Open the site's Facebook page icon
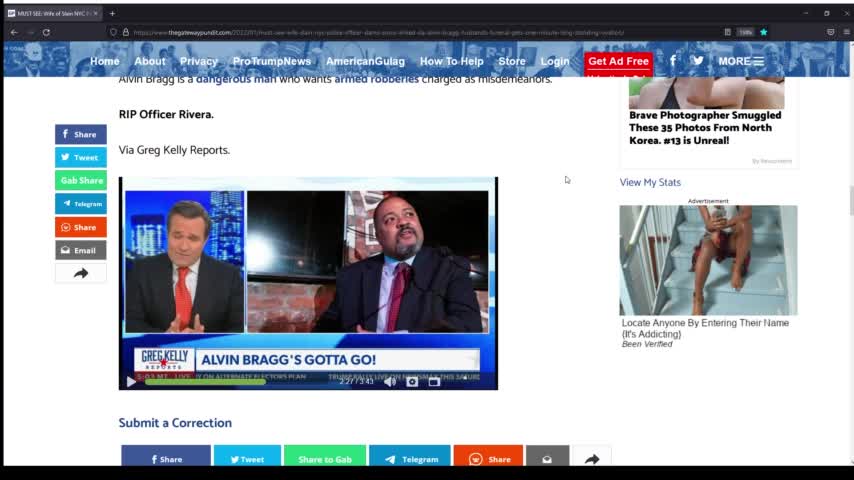 point(673,60)
